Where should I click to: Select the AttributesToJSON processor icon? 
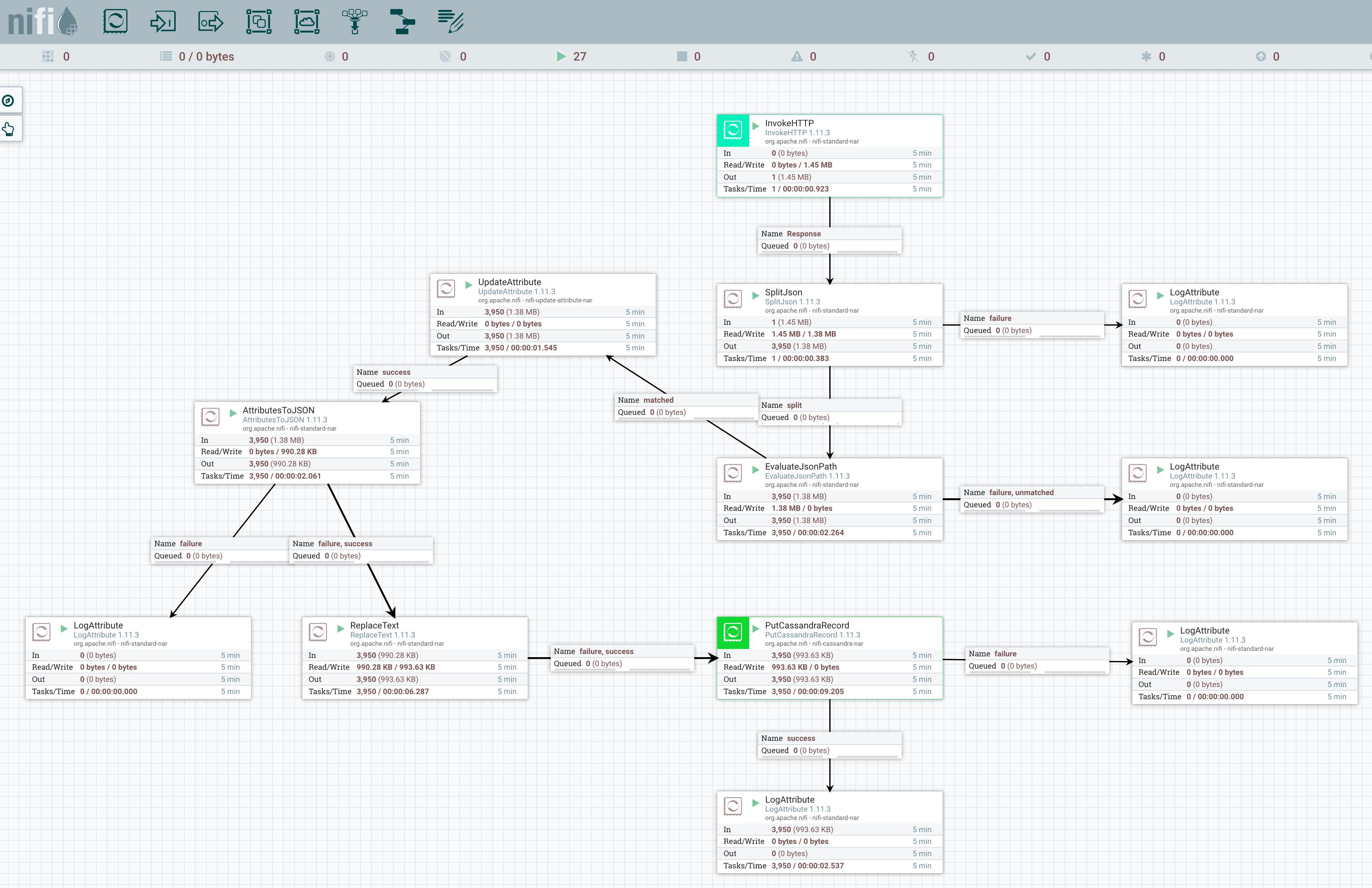(x=210, y=417)
